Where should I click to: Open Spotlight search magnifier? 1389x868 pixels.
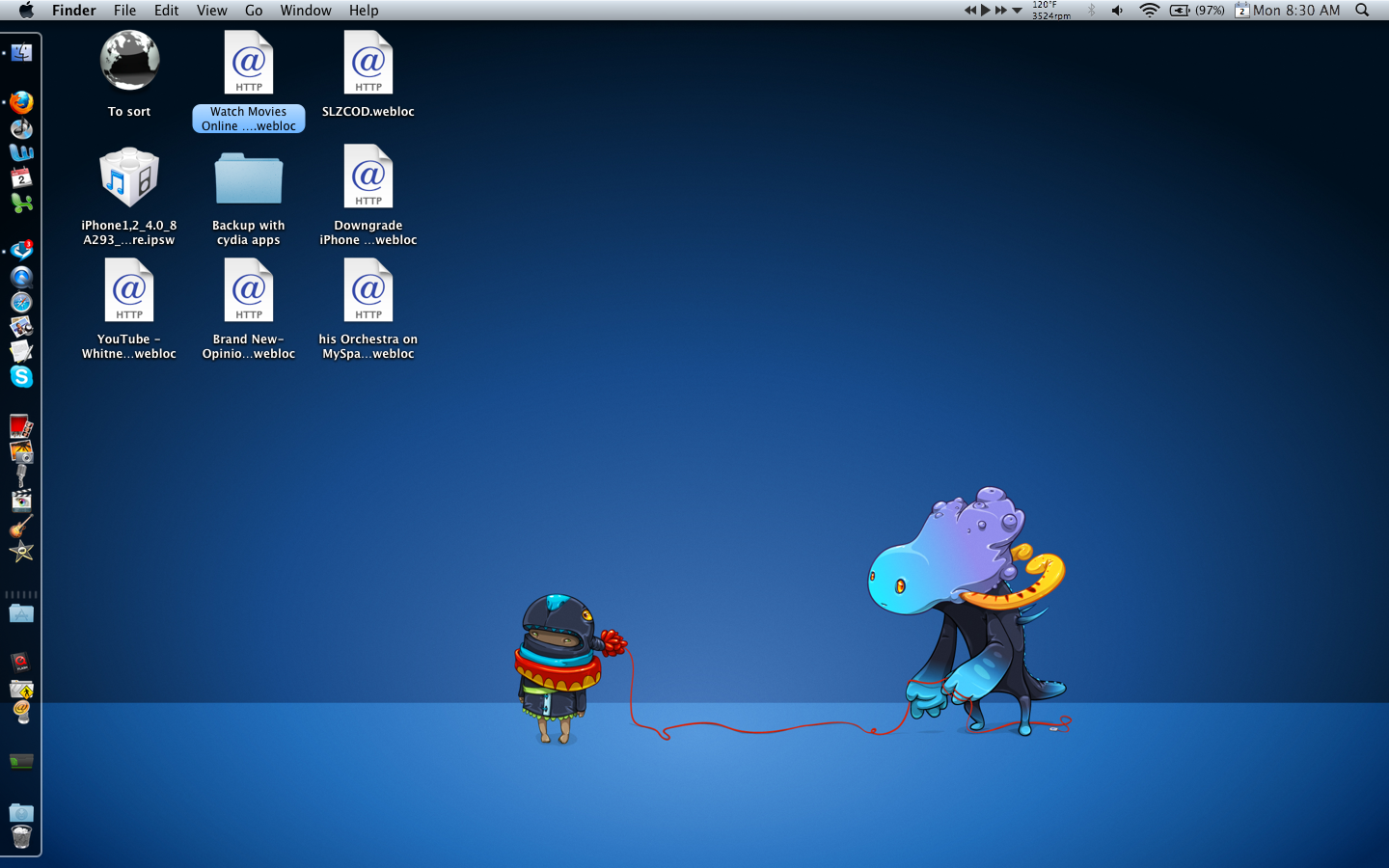point(1362,10)
